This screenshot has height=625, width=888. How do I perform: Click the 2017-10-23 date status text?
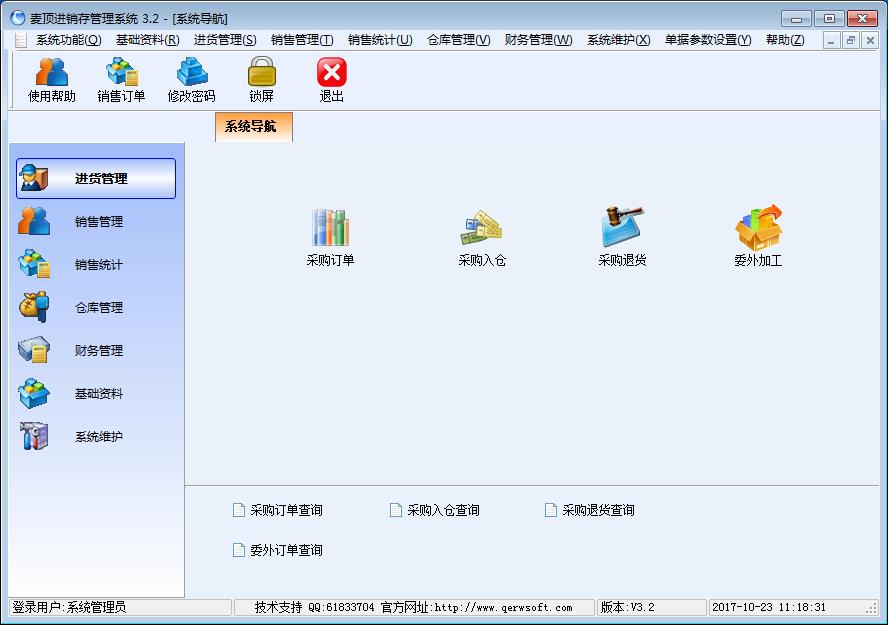(x=769, y=607)
